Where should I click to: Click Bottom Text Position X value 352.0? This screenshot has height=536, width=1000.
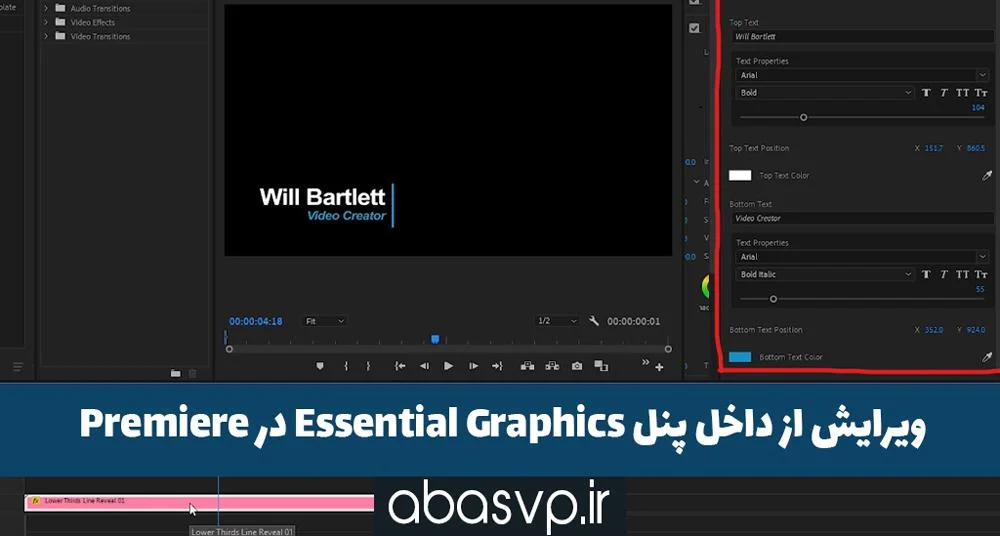[934, 330]
